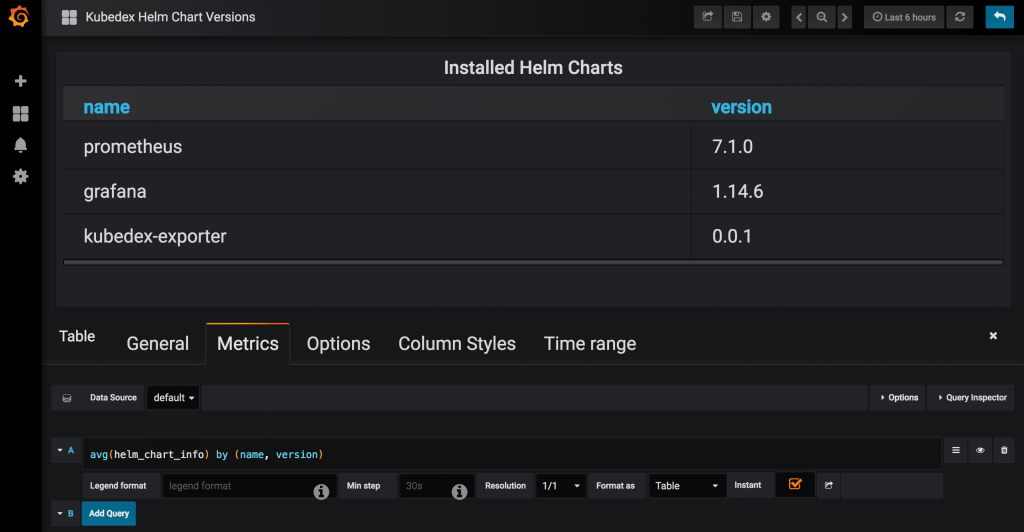
Task: Click the kubedex-exporter name cell
Action: [377, 236]
